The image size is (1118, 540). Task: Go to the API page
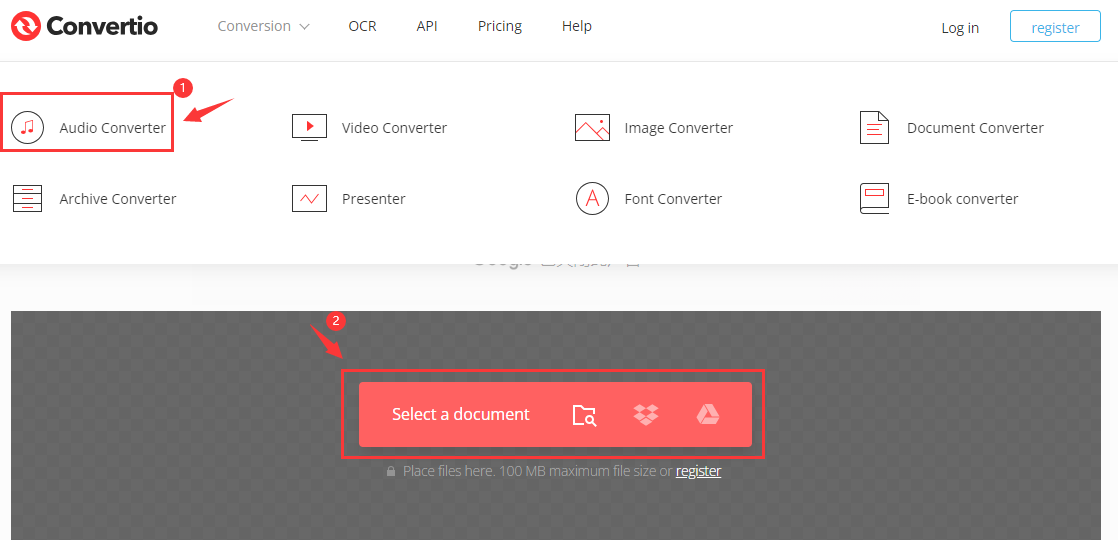coord(427,26)
